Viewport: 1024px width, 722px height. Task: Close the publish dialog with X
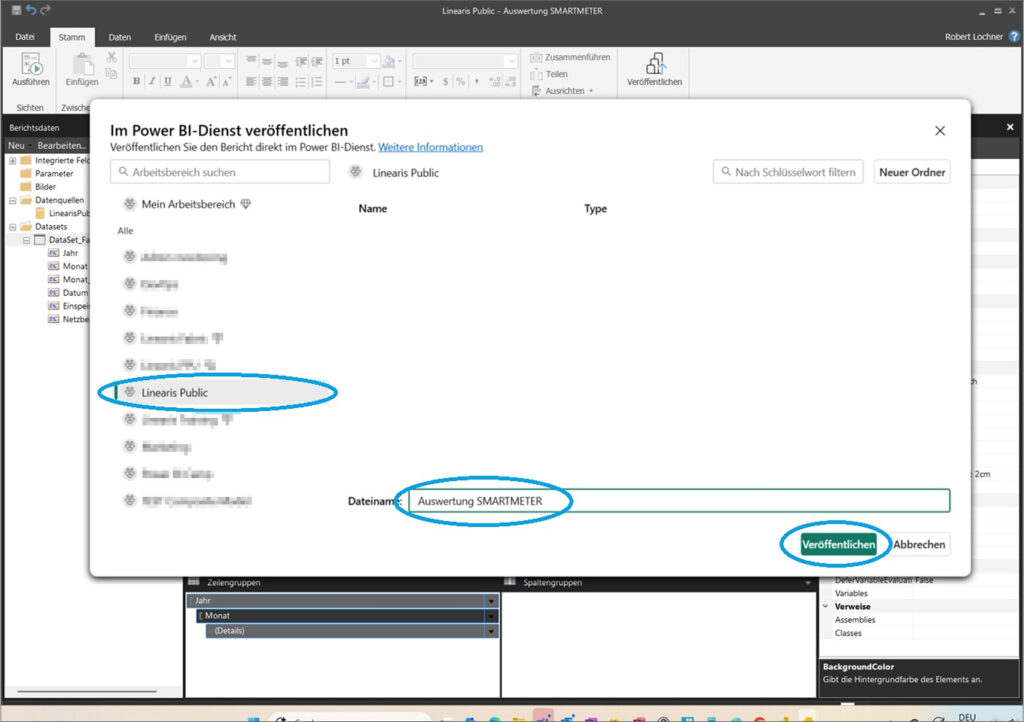click(x=939, y=131)
